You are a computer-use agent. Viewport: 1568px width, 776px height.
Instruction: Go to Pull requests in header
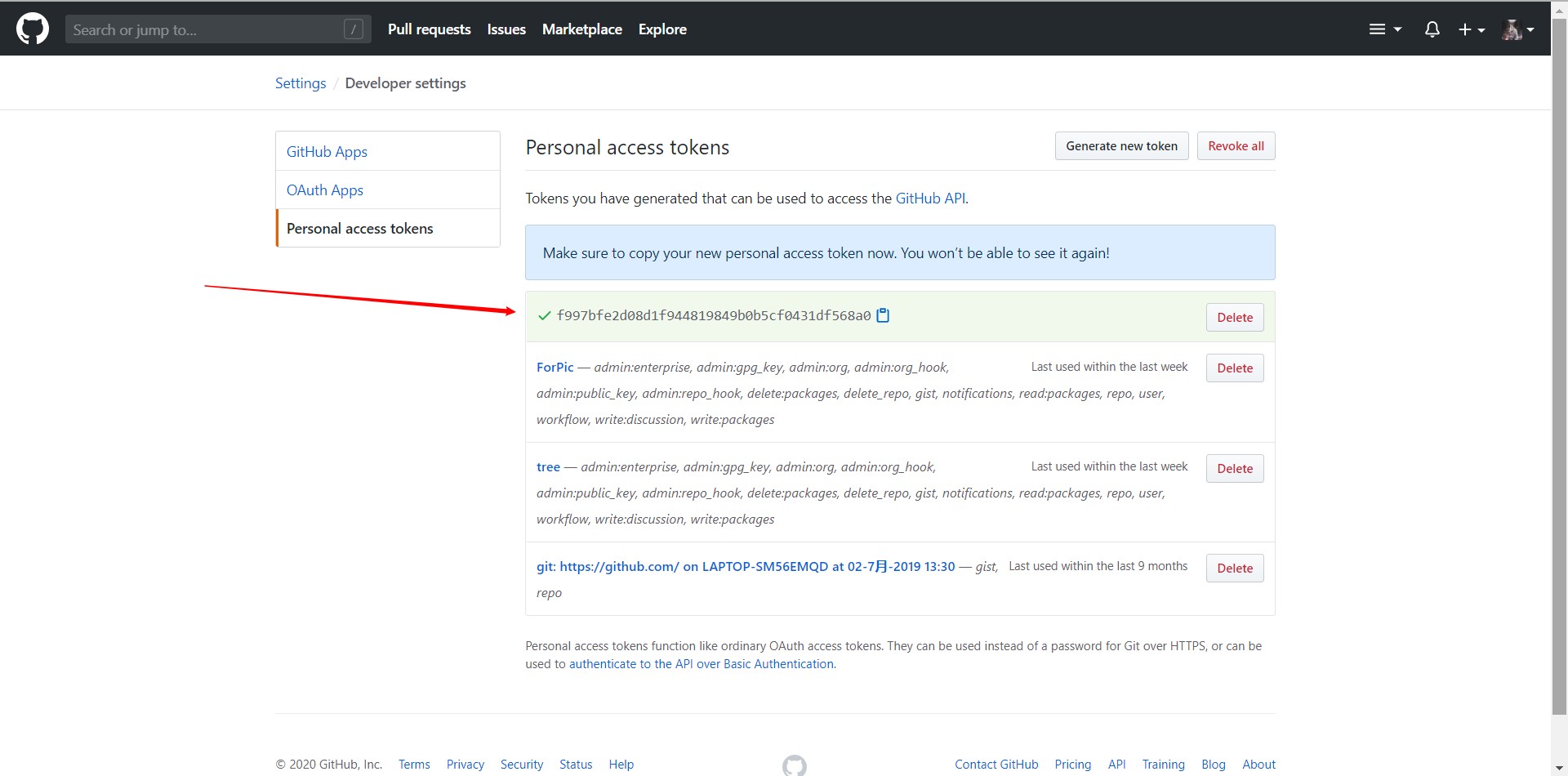pos(430,29)
